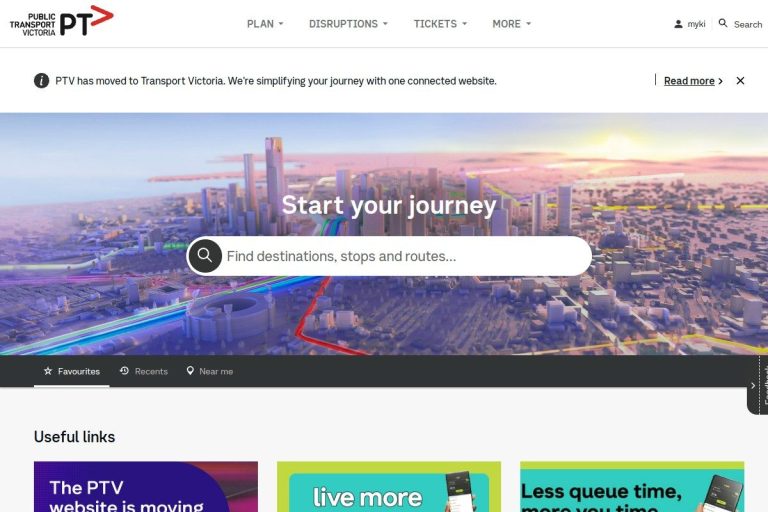Image resolution: width=768 pixels, height=512 pixels.
Task: Click the Public Transport Victoria logo
Action: click(x=62, y=21)
